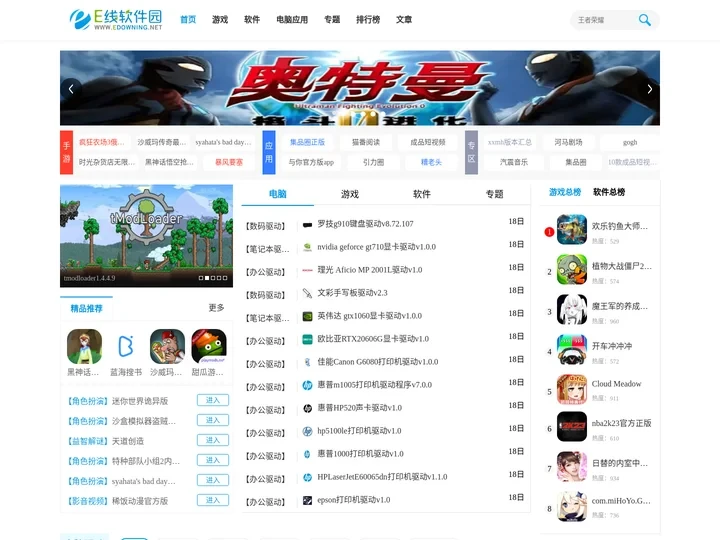Open the tModLoader slideshow image

(146, 236)
